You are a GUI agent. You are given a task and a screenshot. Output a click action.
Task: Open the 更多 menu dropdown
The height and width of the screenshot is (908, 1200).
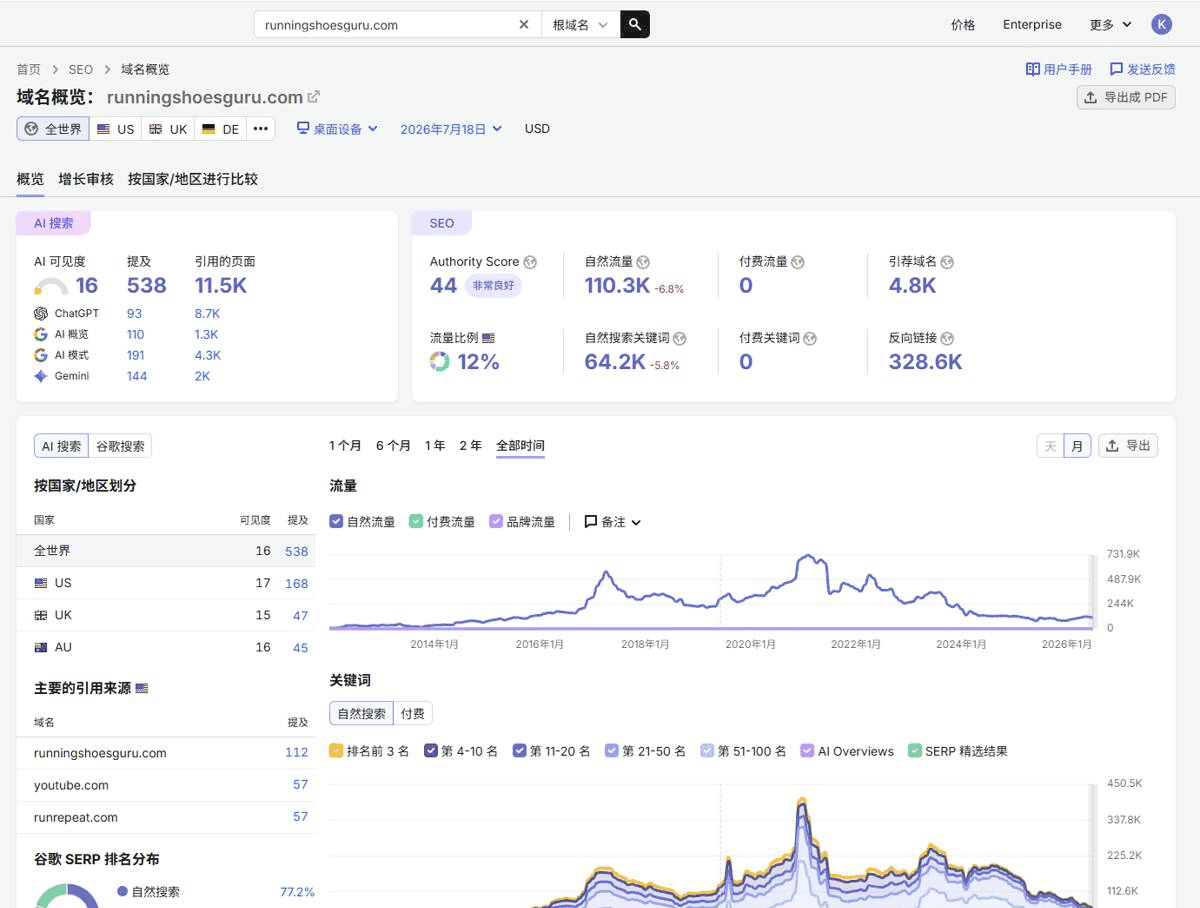tap(1111, 25)
